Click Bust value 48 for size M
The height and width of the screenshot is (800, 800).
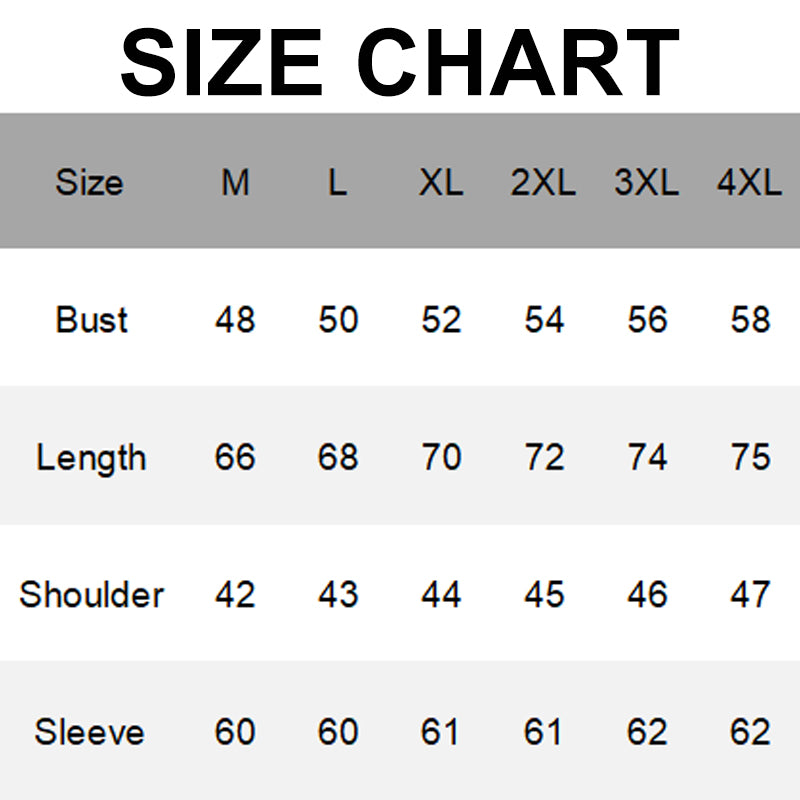coord(235,320)
